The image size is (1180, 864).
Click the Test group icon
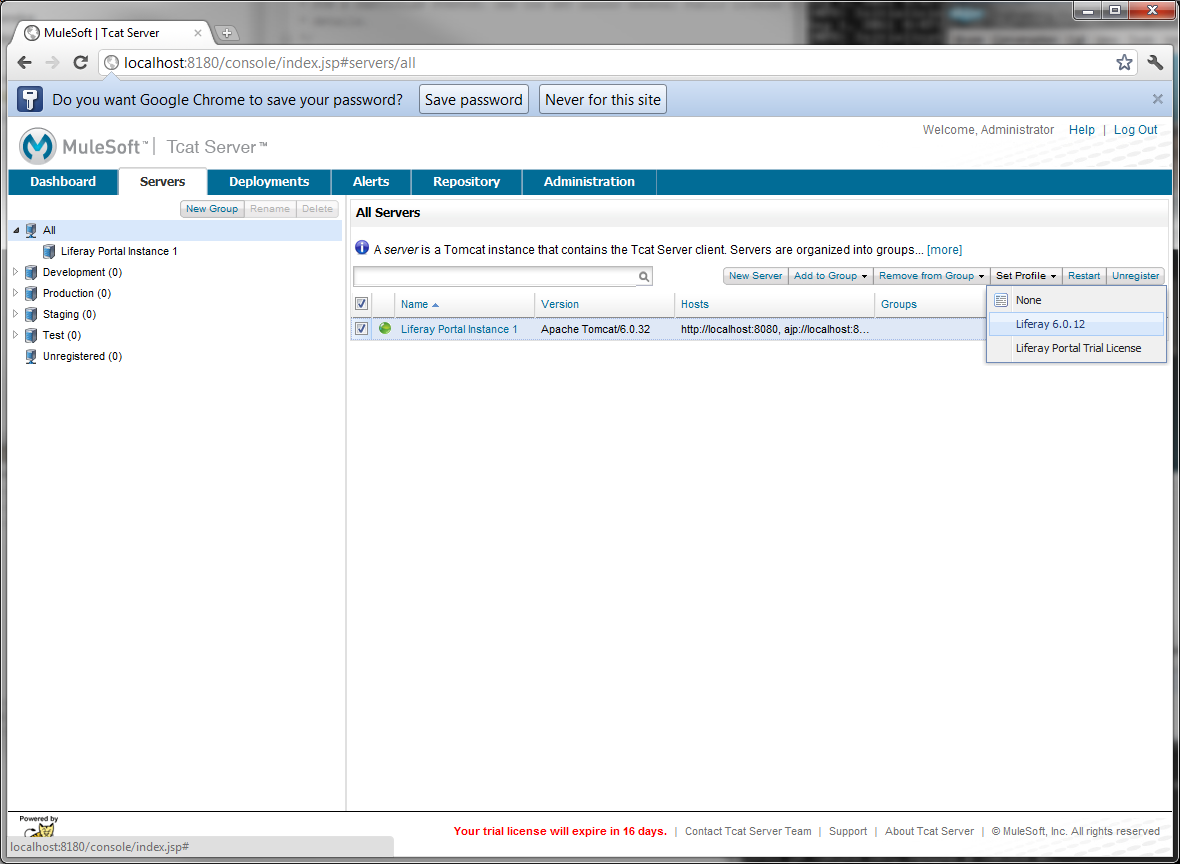[x=31, y=336]
